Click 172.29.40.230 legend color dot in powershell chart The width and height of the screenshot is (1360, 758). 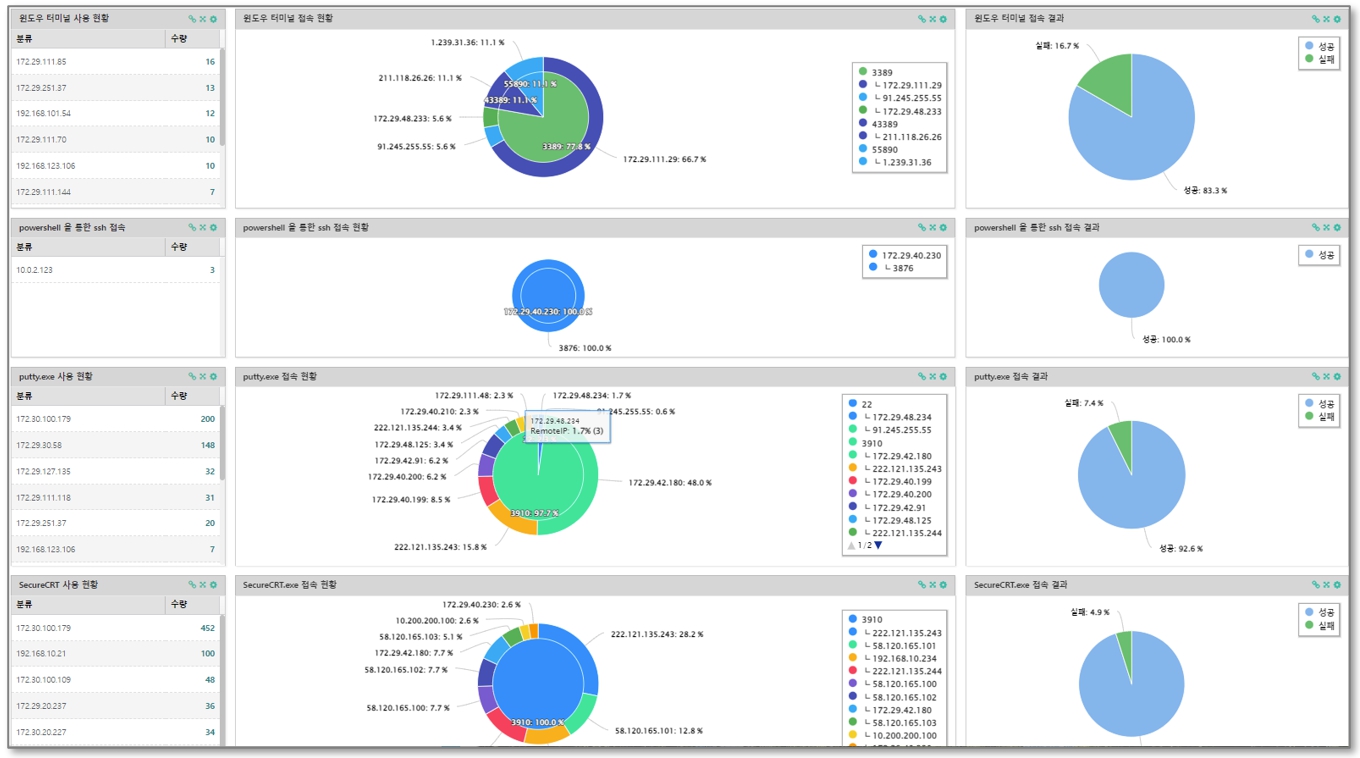pyautogui.click(x=873, y=255)
